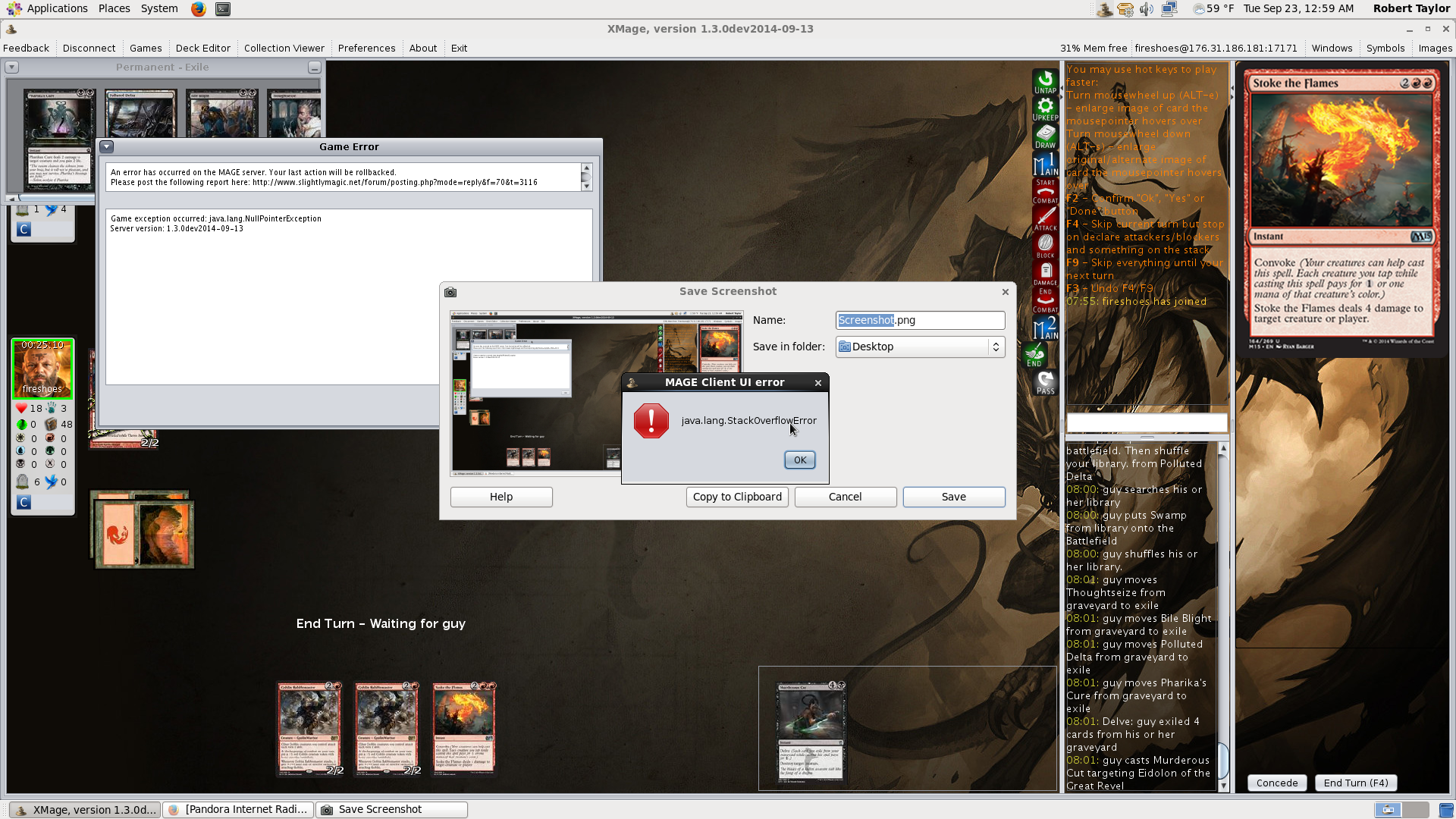Click the Pass priority icon
1456x819 pixels.
point(1045,382)
